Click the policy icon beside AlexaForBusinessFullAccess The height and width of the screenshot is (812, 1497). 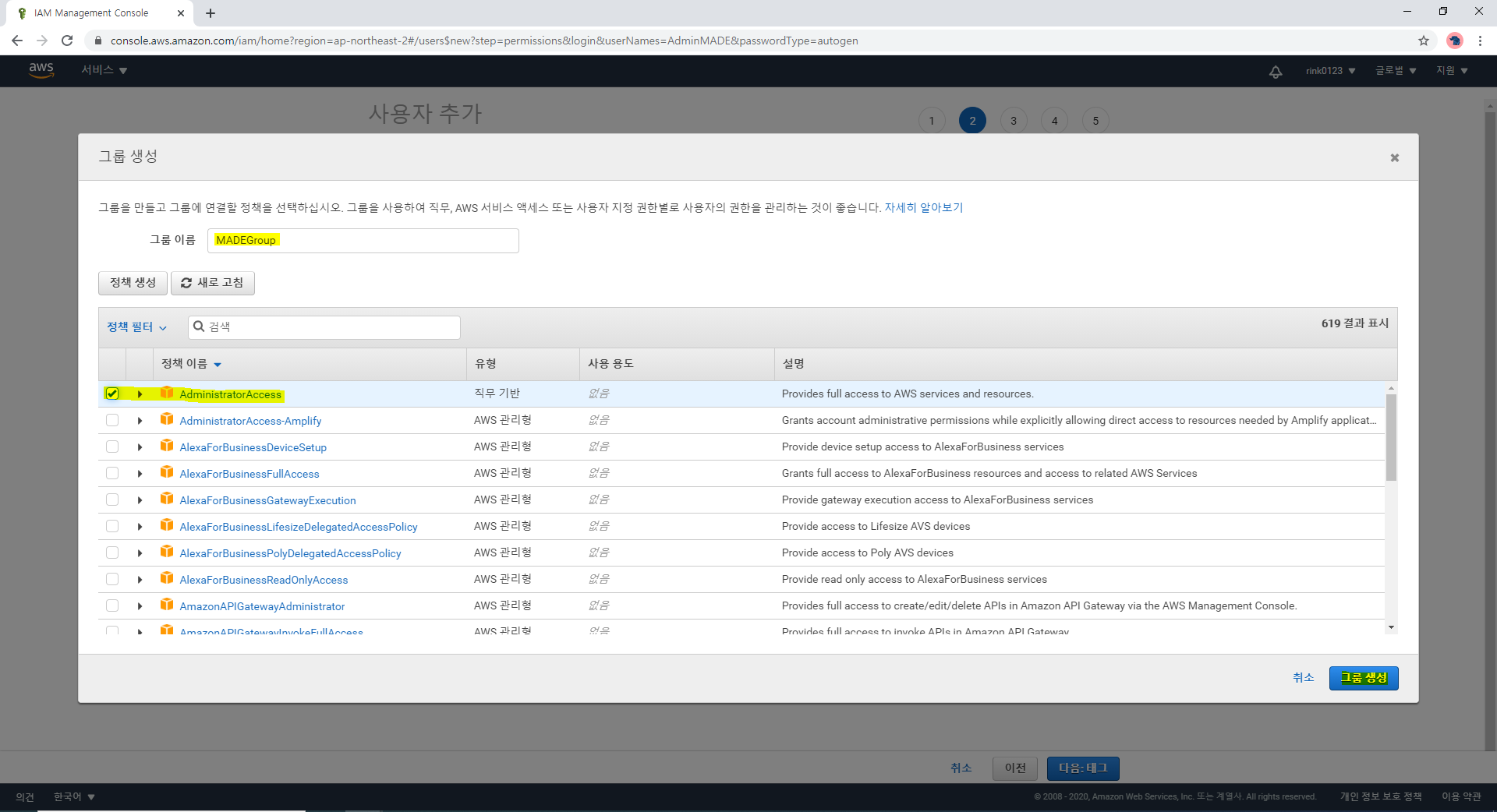167,472
